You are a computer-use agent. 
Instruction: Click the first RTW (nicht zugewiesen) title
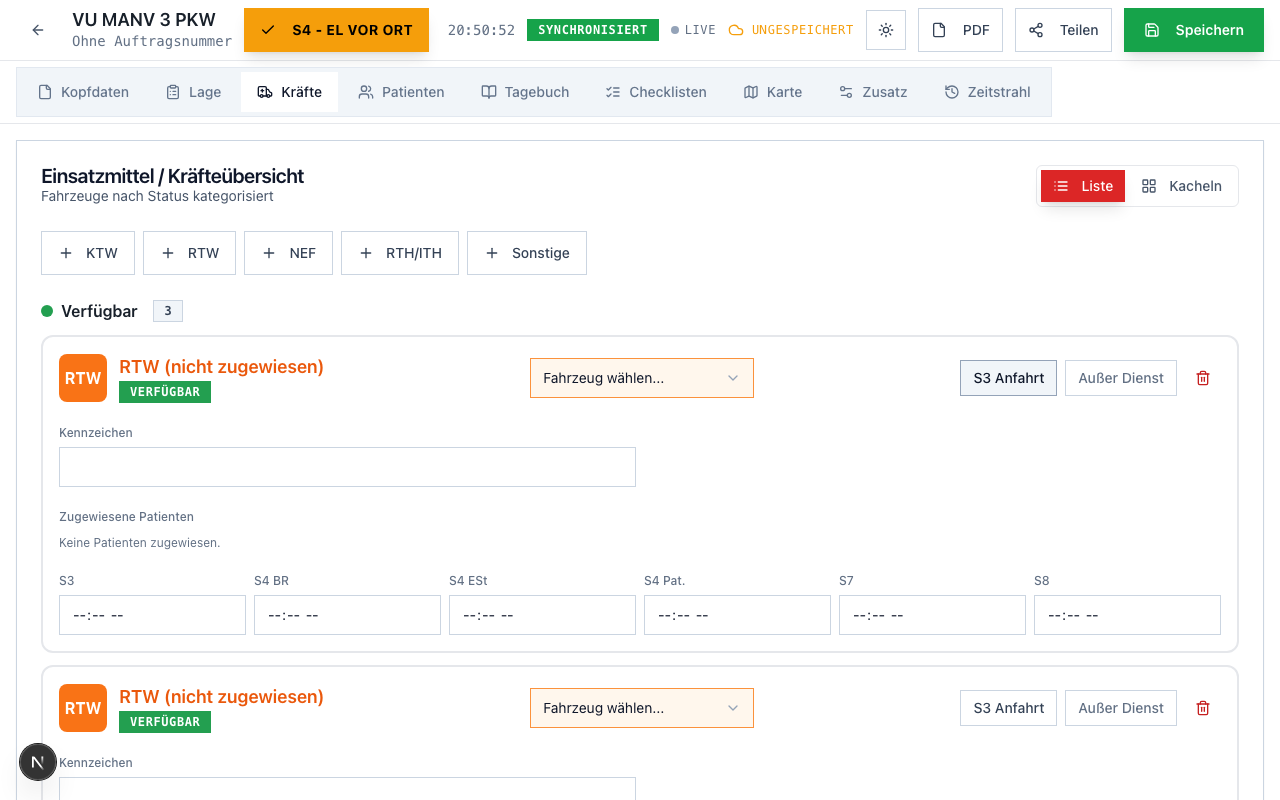[221, 367]
